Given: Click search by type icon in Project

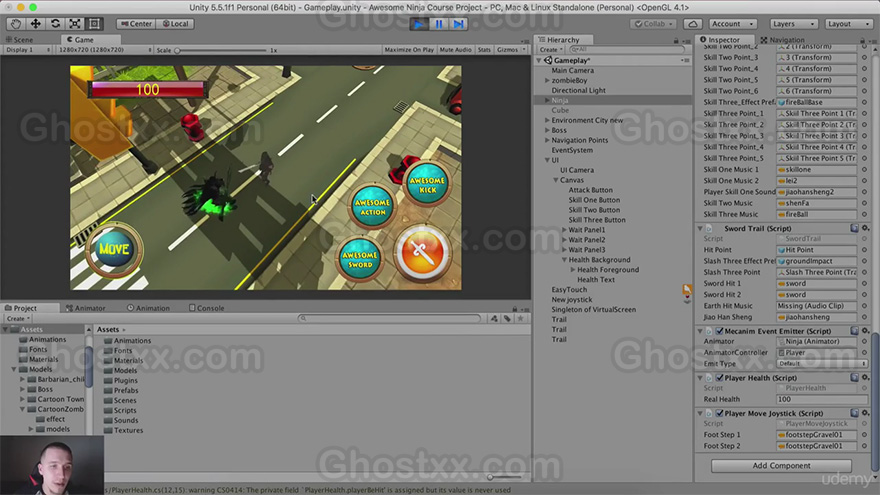Looking at the screenshot, I should pyautogui.click(x=494, y=318).
